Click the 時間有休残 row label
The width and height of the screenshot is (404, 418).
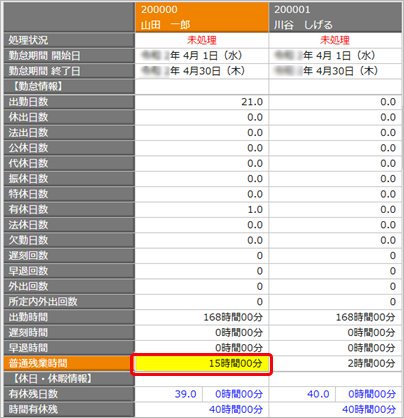pyautogui.click(x=69, y=409)
